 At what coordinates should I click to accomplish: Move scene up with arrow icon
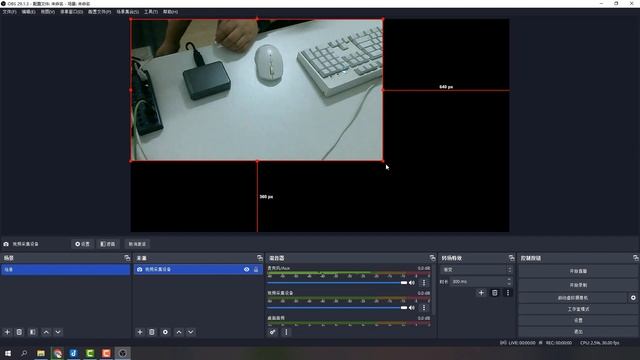pos(46,332)
